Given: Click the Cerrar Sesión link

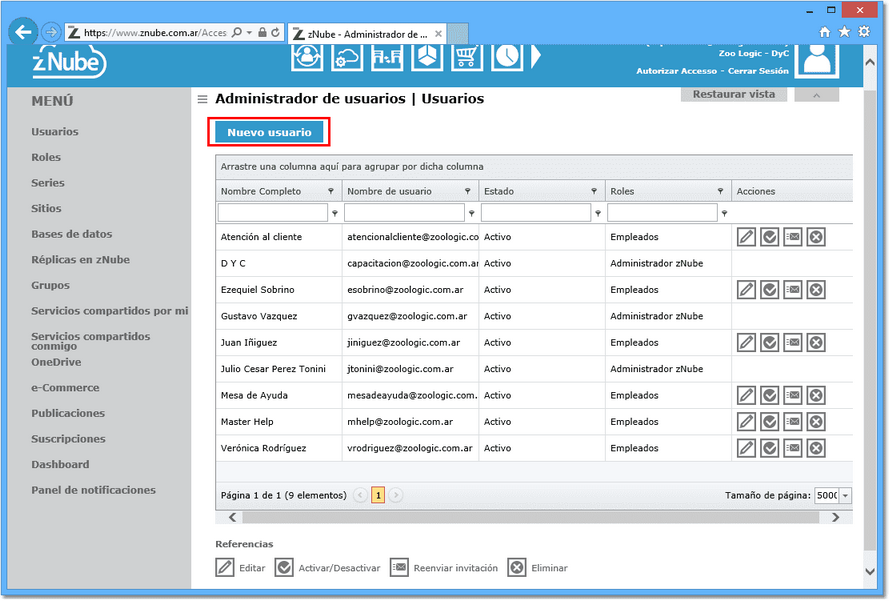Looking at the screenshot, I should (758, 71).
